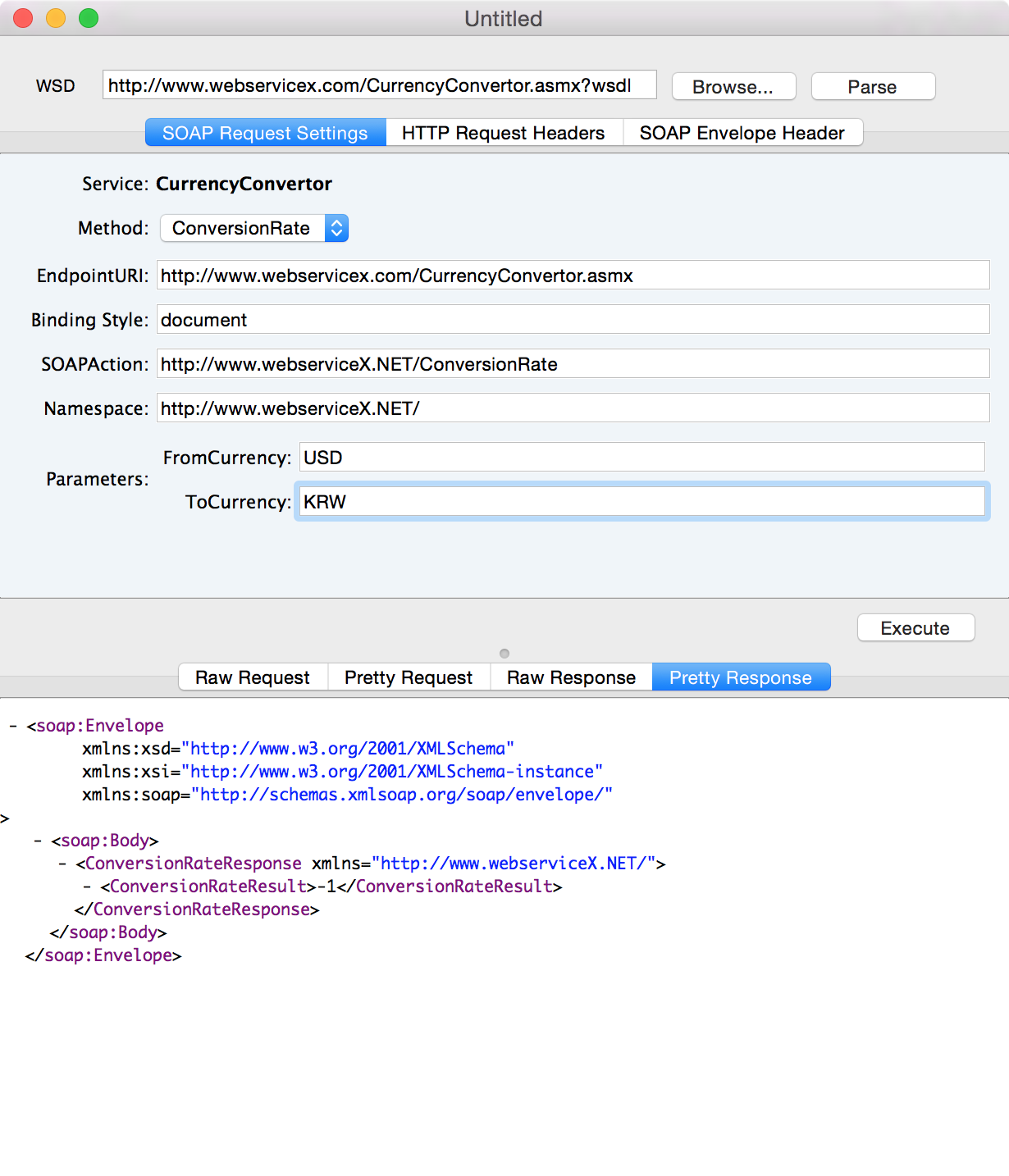Select the Pretty Response tab
The height and width of the screenshot is (1176, 1009).
coord(741,677)
